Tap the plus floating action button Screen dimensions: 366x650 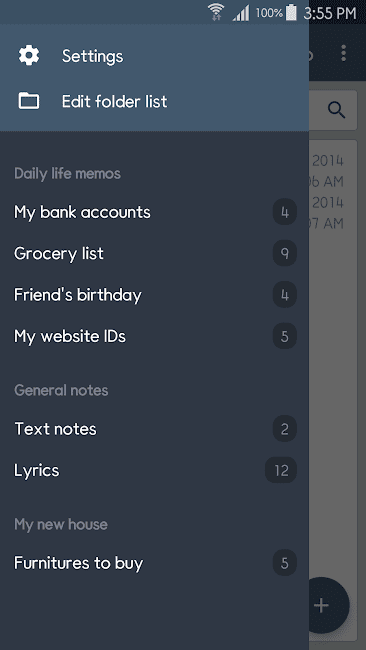click(321, 605)
